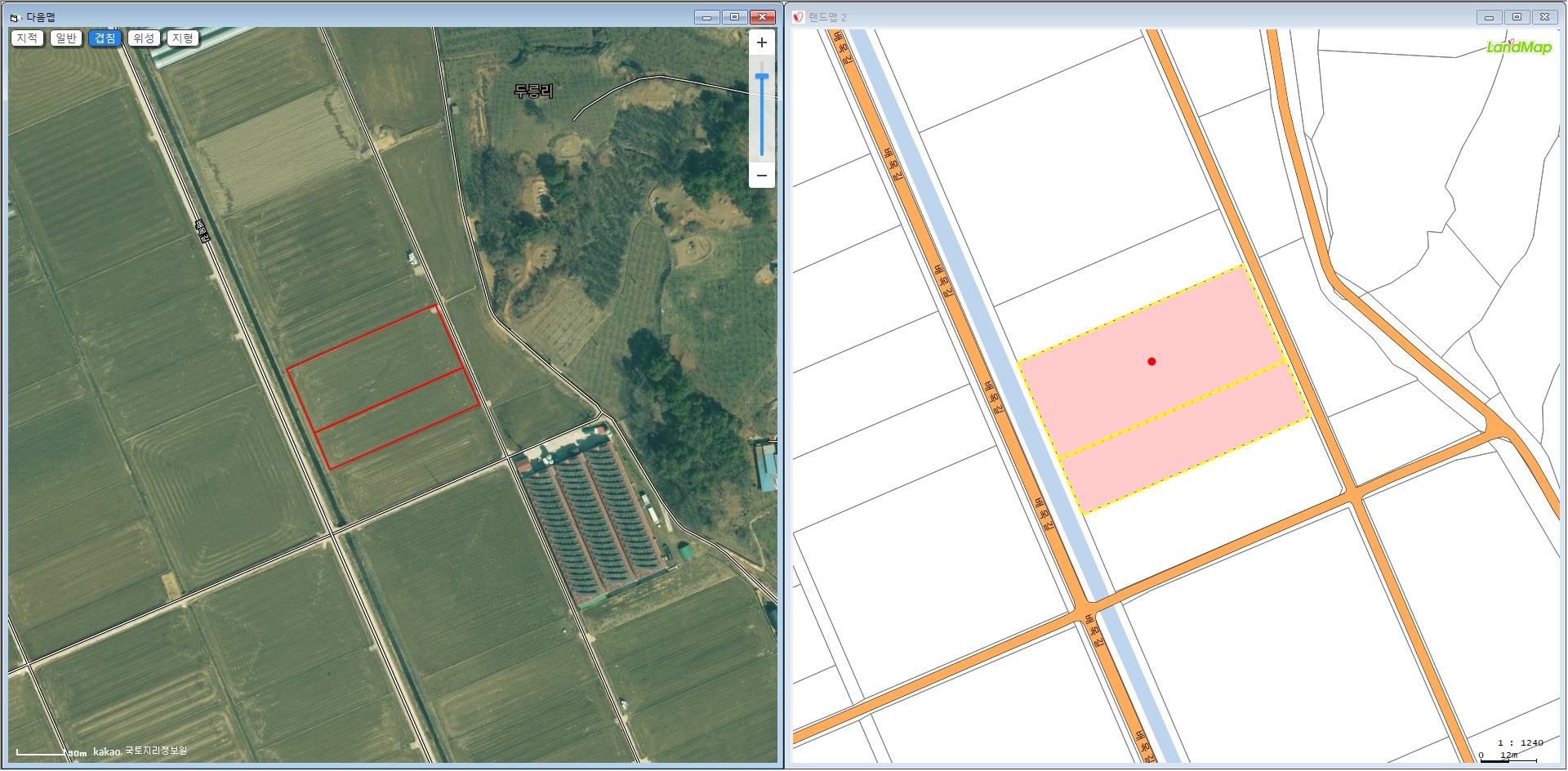Click the LandMap logo

[x=1518, y=47]
